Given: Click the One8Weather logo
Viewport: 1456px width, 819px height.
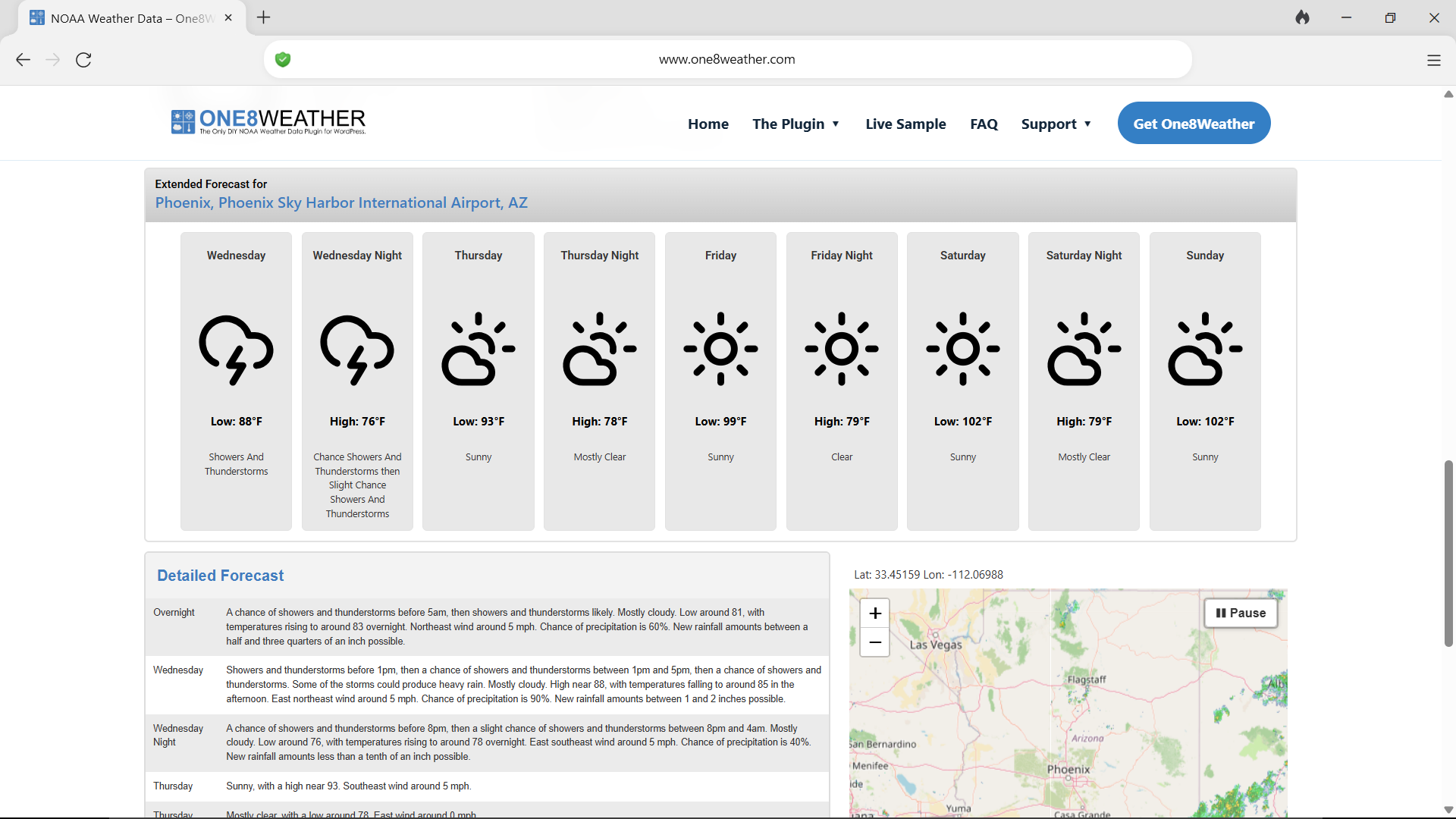Looking at the screenshot, I should (x=268, y=121).
